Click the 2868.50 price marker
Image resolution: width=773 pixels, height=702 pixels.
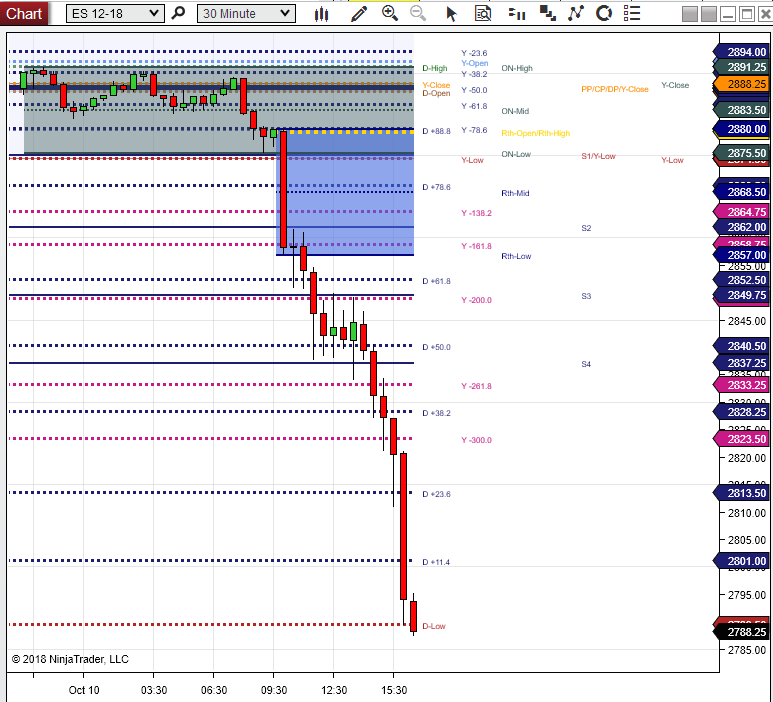pos(741,192)
